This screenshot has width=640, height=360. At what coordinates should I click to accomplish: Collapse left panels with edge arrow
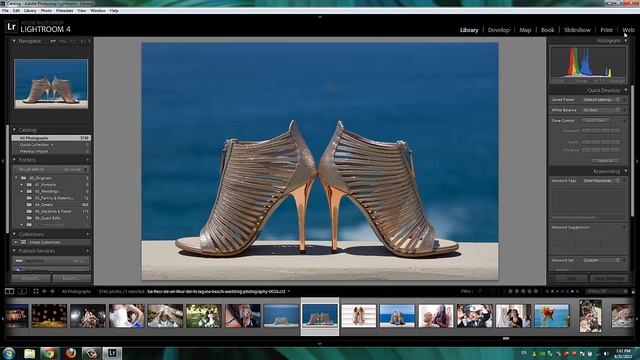[x=2, y=161]
